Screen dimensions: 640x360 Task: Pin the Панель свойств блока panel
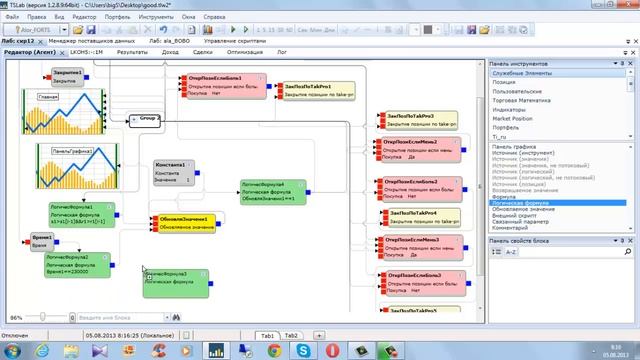pyautogui.click(x=622, y=241)
